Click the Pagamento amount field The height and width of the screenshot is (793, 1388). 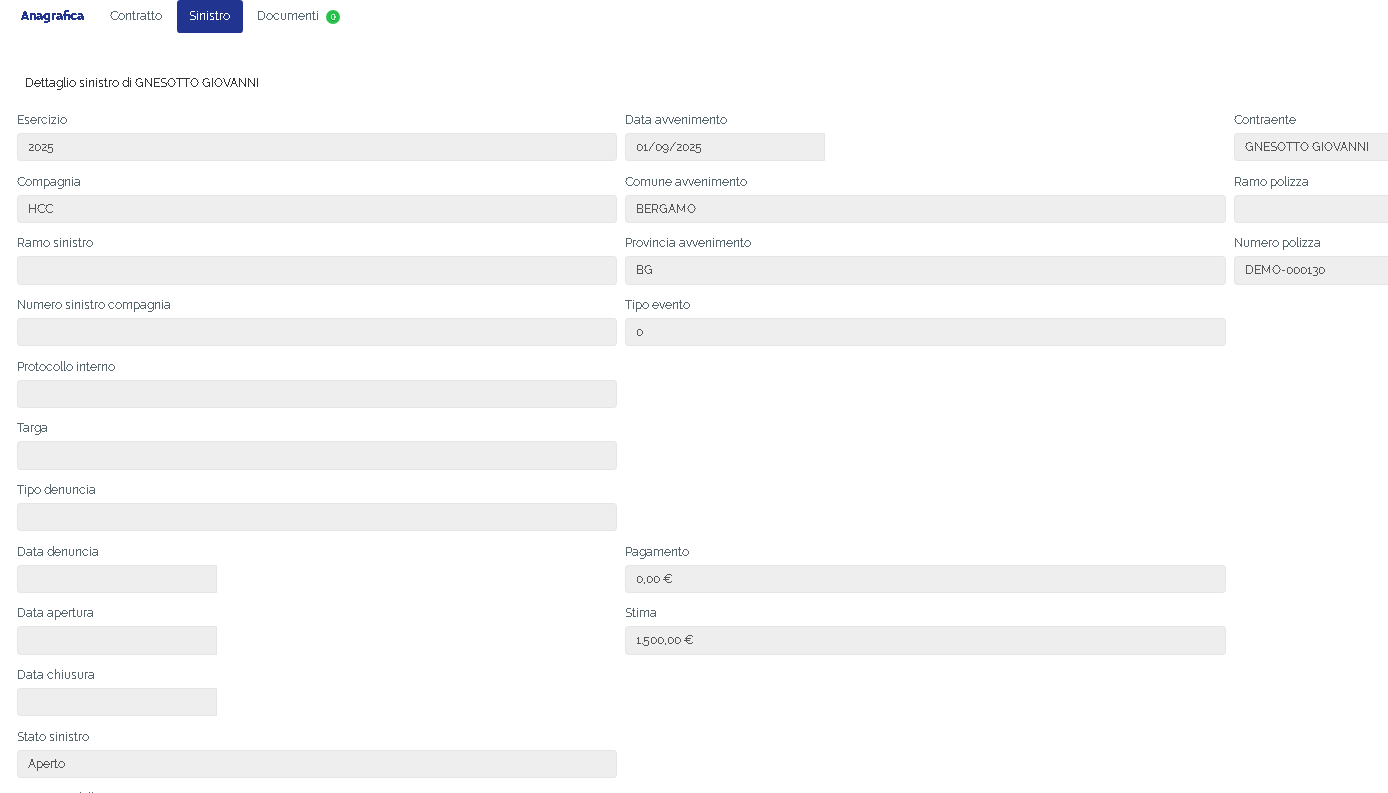[924, 579]
